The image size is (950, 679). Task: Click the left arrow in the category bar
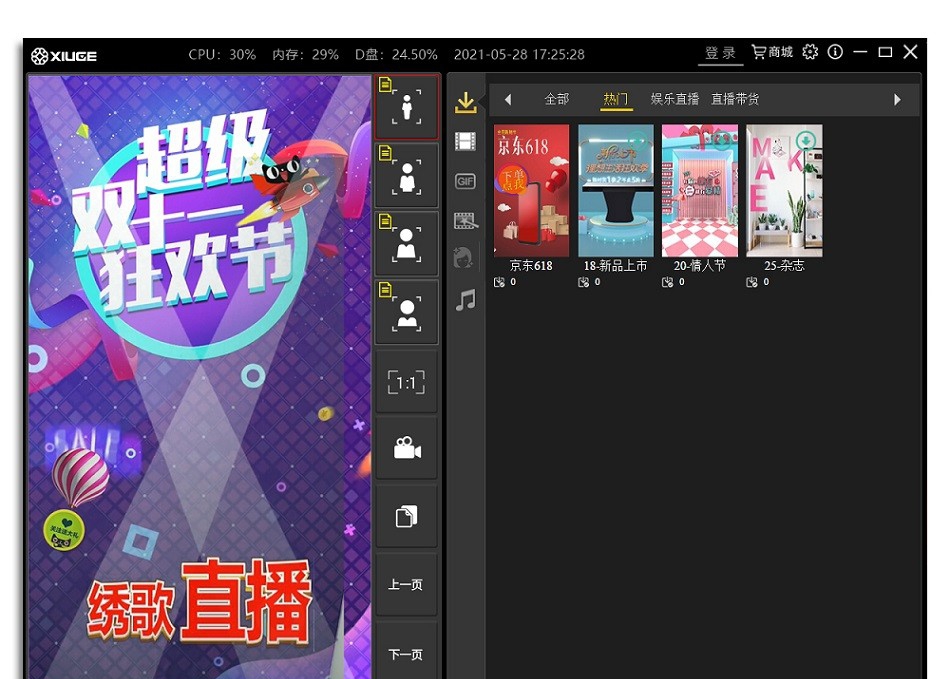coord(508,99)
